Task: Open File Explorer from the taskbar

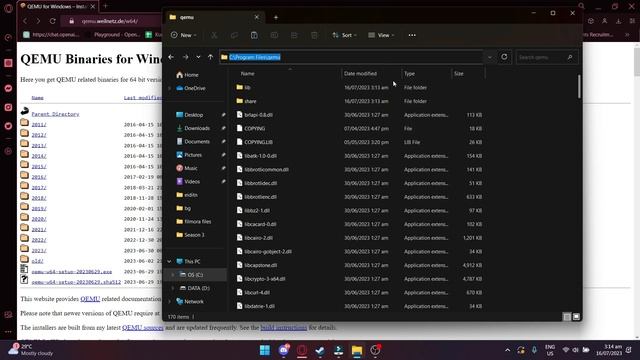Action: (x=357, y=350)
